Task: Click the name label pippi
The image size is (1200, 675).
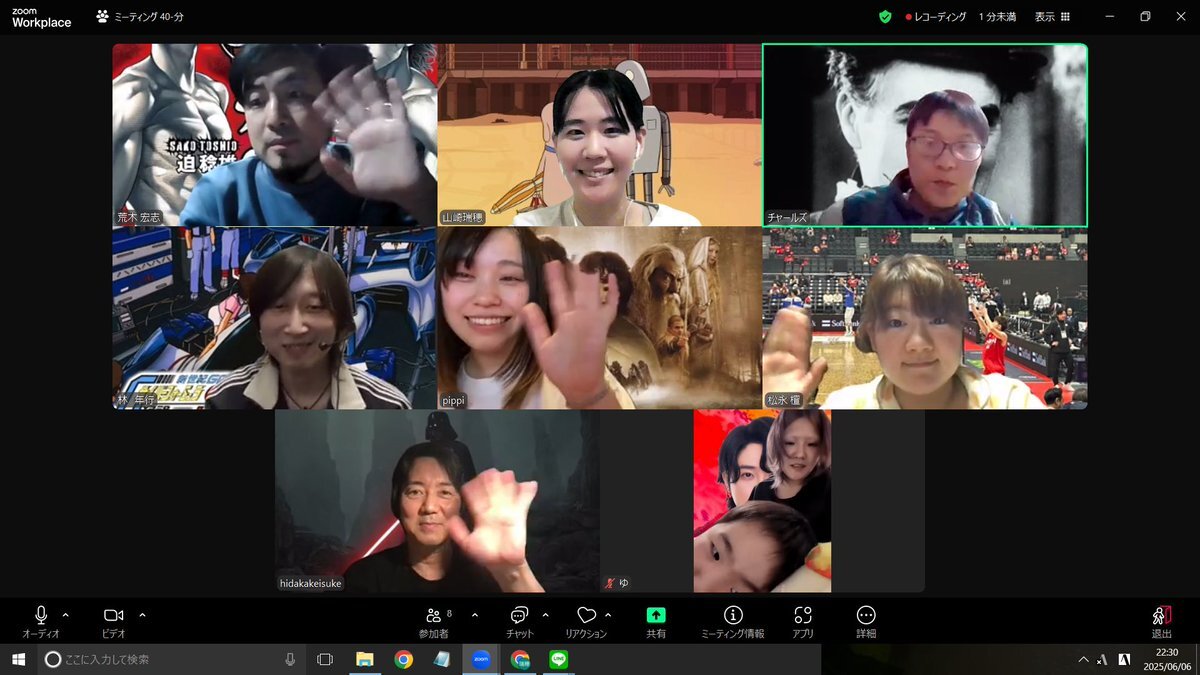Action: 455,400
